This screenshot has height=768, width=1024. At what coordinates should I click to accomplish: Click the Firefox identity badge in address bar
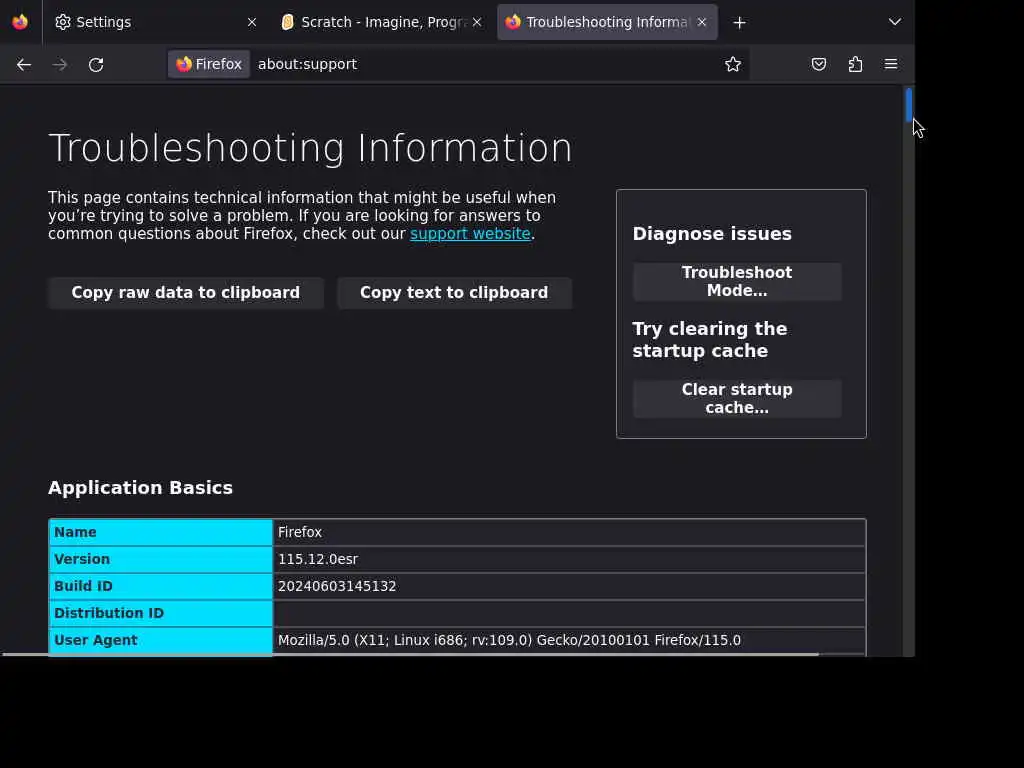pyautogui.click(x=209, y=64)
